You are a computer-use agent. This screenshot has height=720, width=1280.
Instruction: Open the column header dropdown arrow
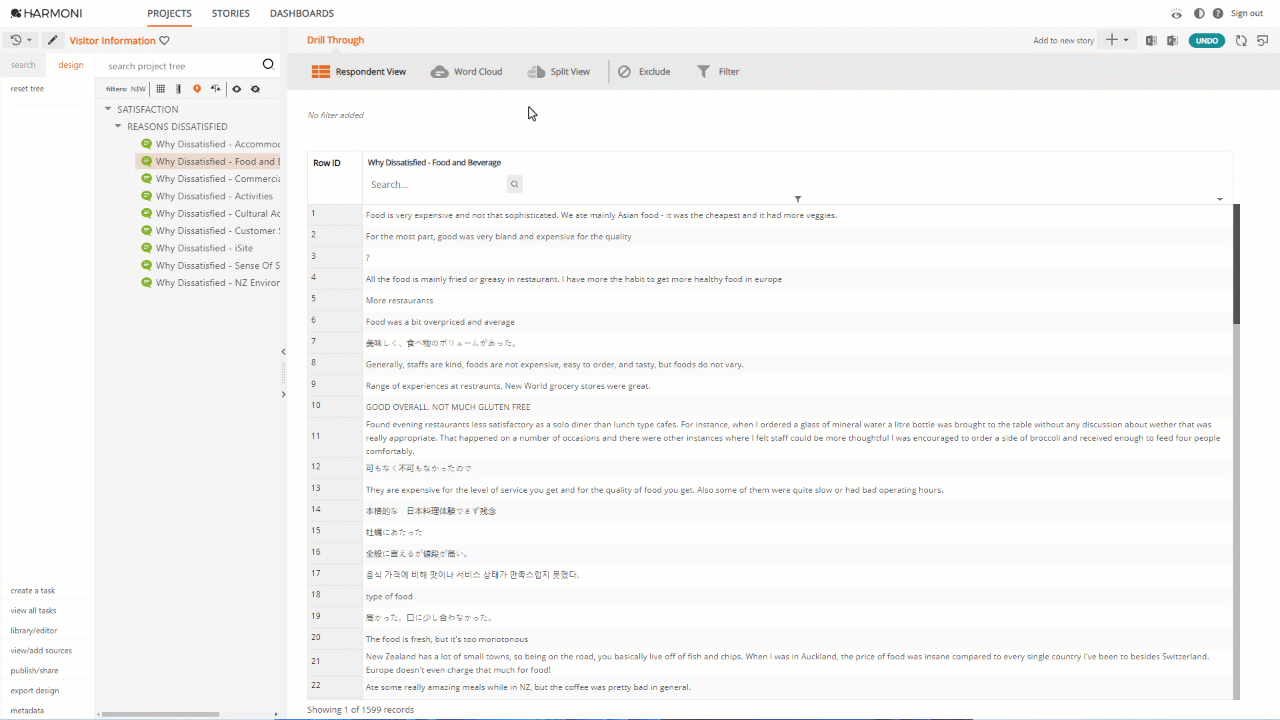(x=1220, y=200)
